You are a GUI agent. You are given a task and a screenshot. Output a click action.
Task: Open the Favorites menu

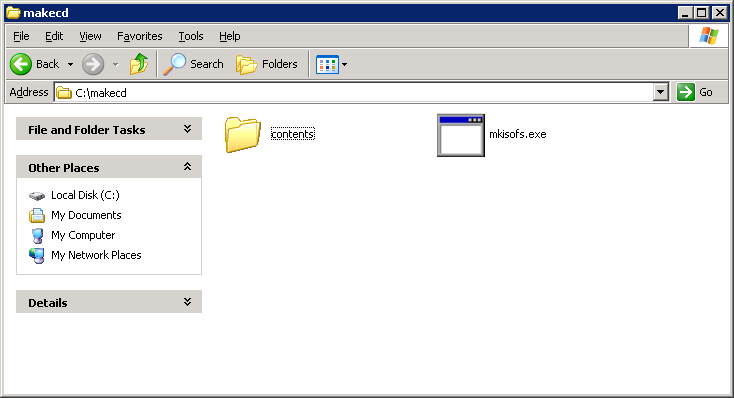coord(139,36)
